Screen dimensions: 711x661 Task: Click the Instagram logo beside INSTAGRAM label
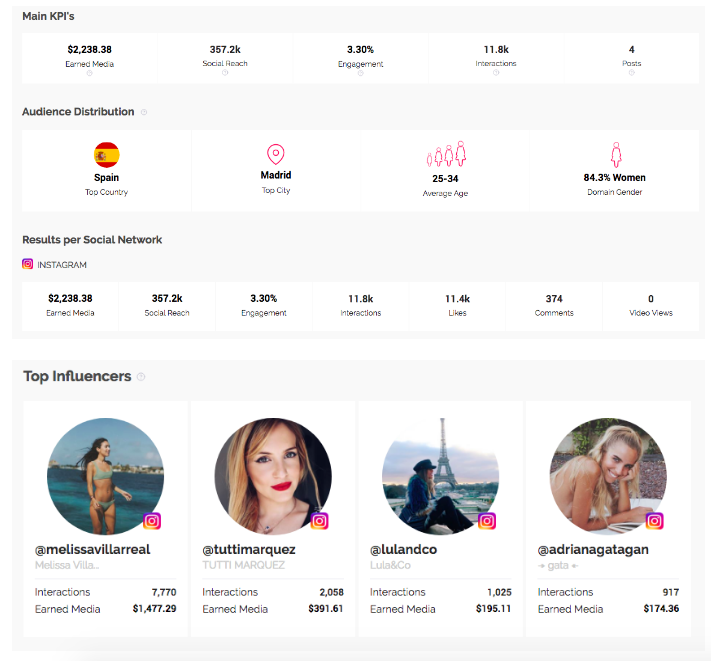(28, 264)
